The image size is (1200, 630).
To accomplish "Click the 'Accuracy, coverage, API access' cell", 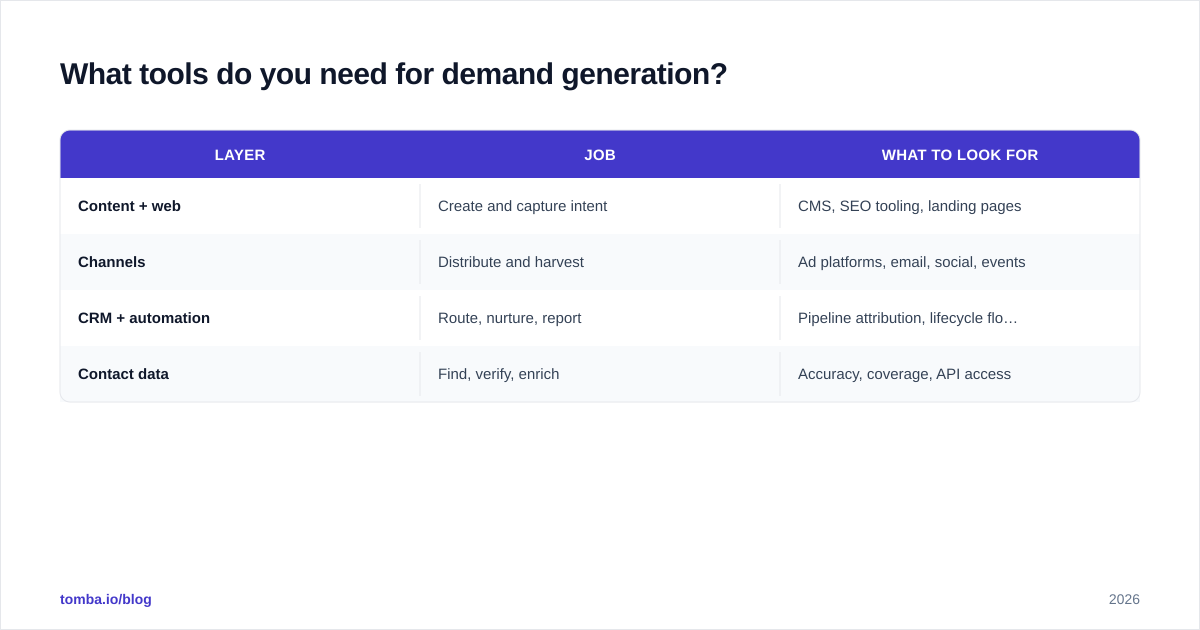I will pyautogui.click(x=960, y=374).
